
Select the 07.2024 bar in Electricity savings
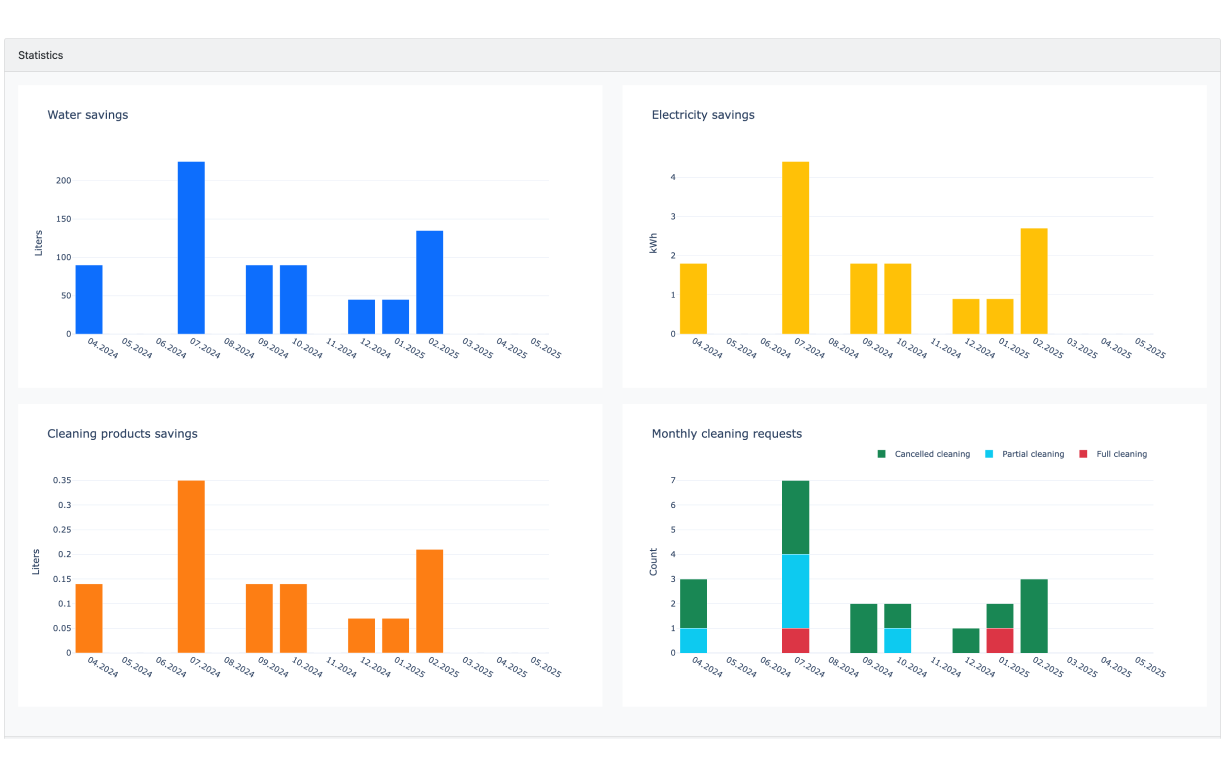(x=795, y=248)
